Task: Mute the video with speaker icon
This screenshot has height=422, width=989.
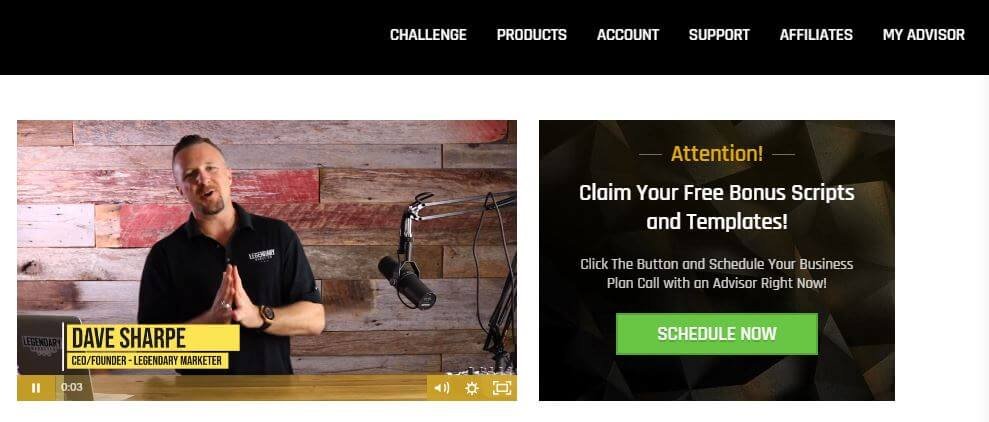Action: [x=442, y=388]
